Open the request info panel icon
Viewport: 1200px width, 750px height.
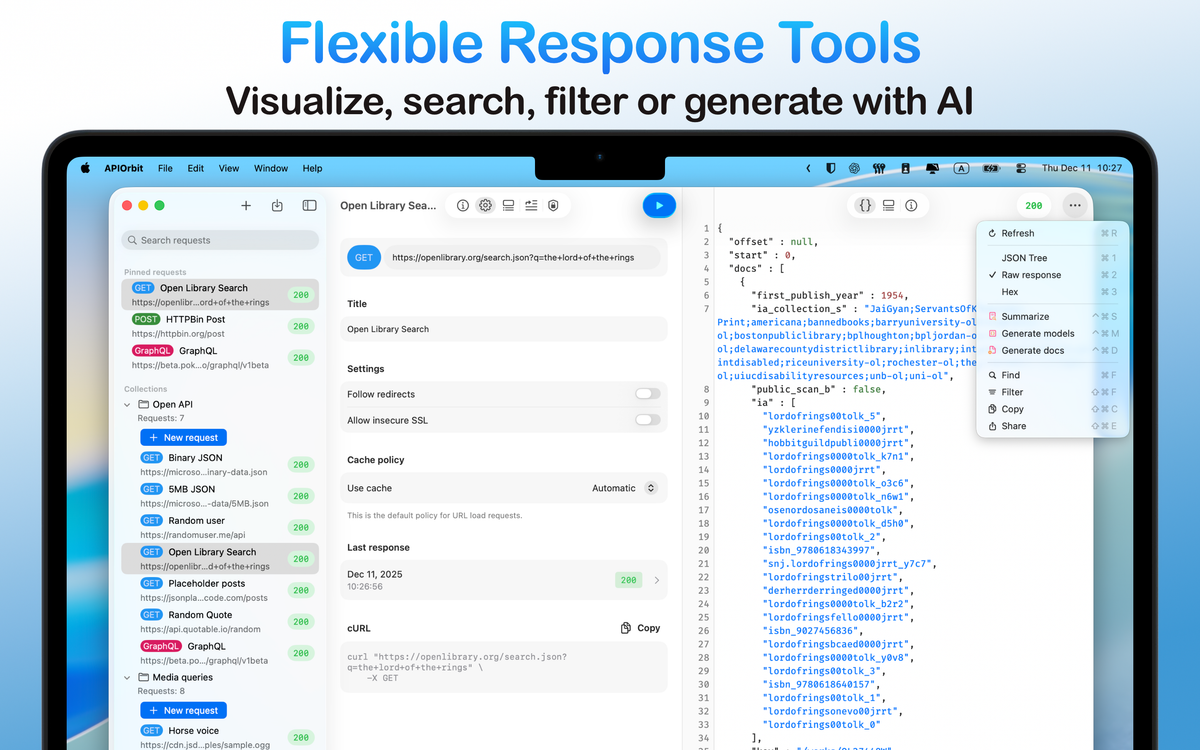(462, 205)
